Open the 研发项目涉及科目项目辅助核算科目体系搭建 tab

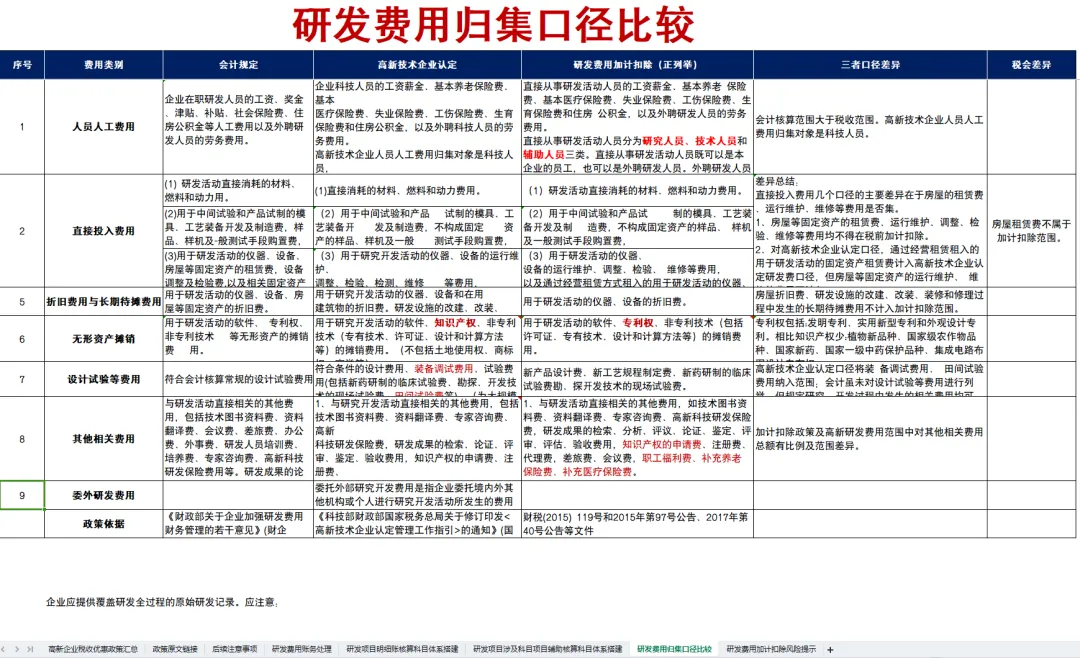(x=548, y=649)
